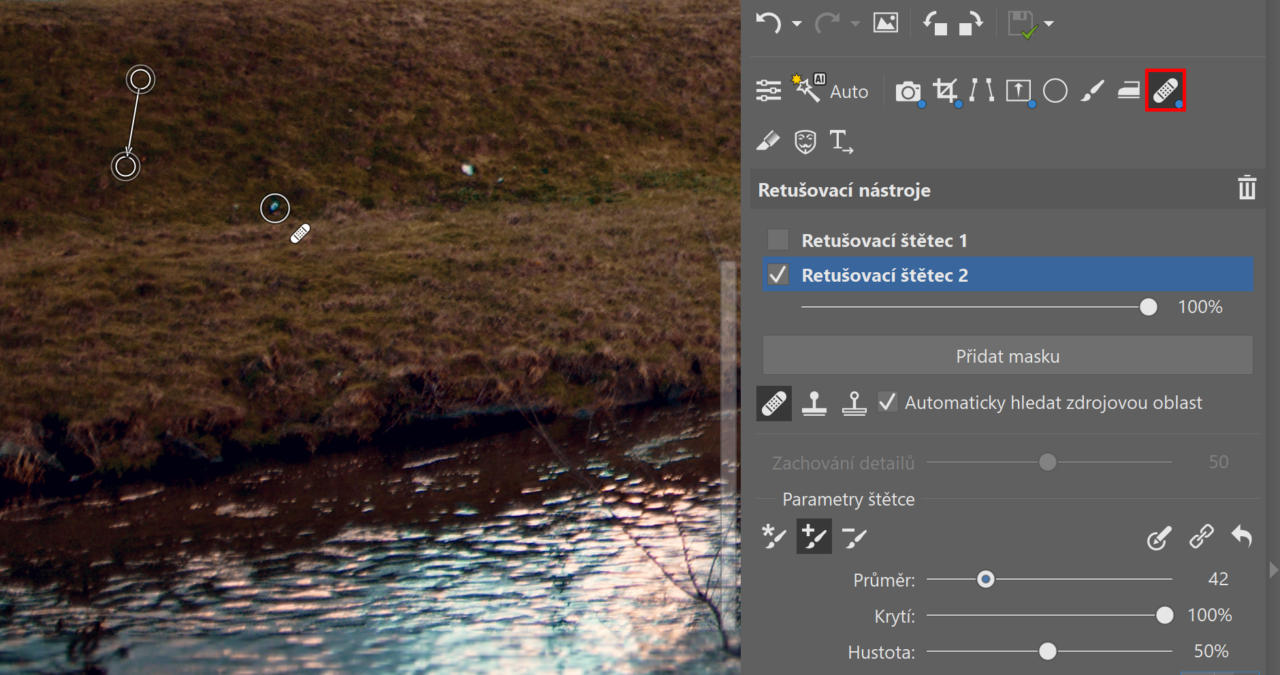Open the Text tool

pos(841,141)
